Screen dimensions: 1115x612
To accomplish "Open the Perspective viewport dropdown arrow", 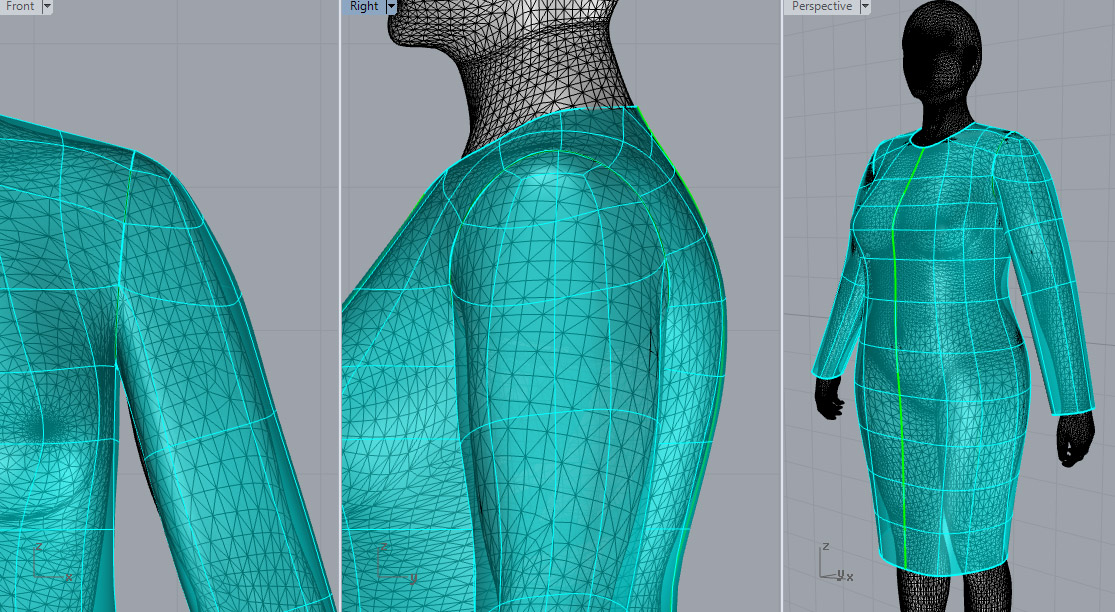I will 865,6.
